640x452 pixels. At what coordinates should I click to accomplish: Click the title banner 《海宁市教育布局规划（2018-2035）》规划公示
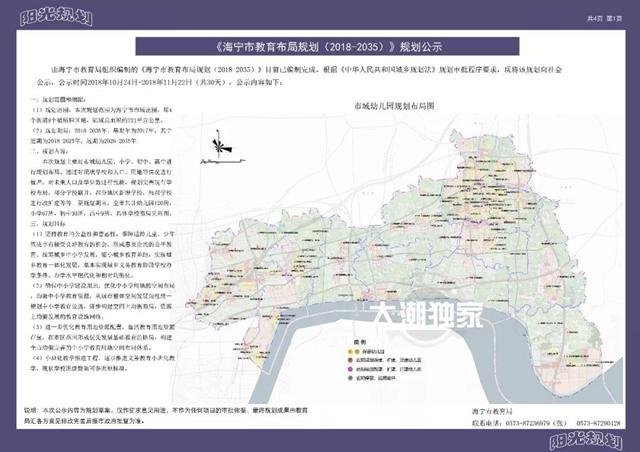pyautogui.click(x=327, y=47)
